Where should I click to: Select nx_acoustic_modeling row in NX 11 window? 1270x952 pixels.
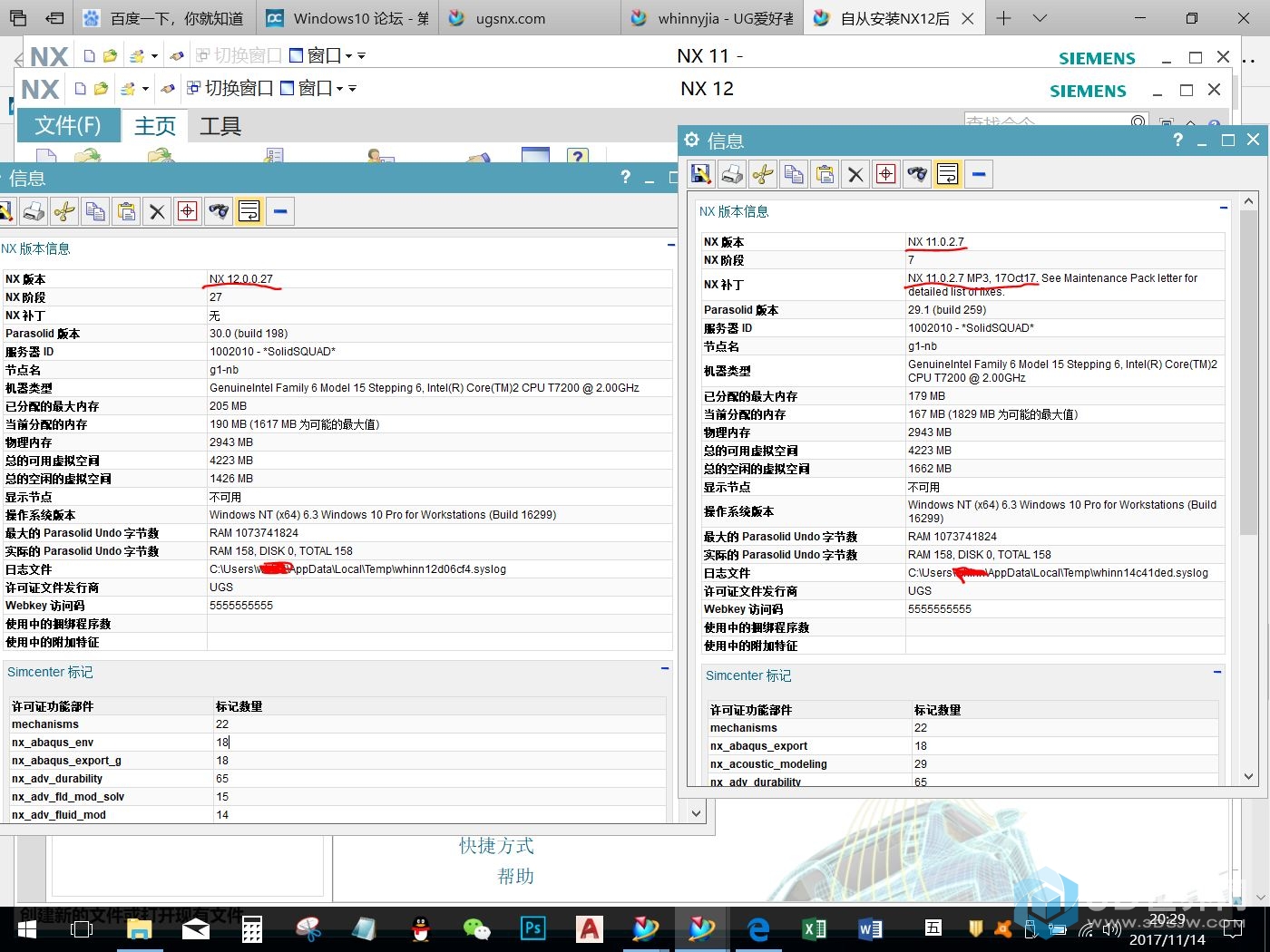click(x=964, y=764)
